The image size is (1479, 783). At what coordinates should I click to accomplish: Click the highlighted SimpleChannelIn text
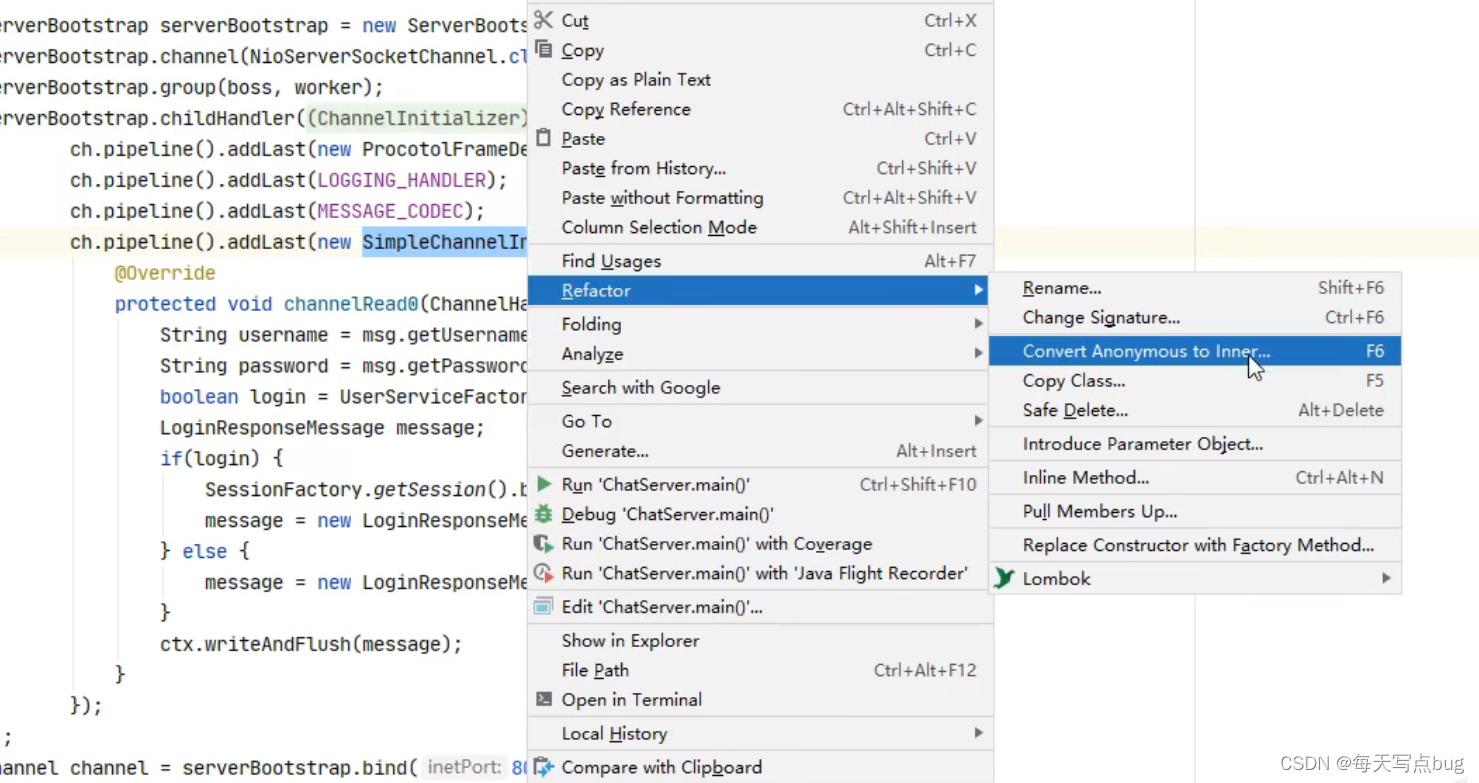[444, 242]
